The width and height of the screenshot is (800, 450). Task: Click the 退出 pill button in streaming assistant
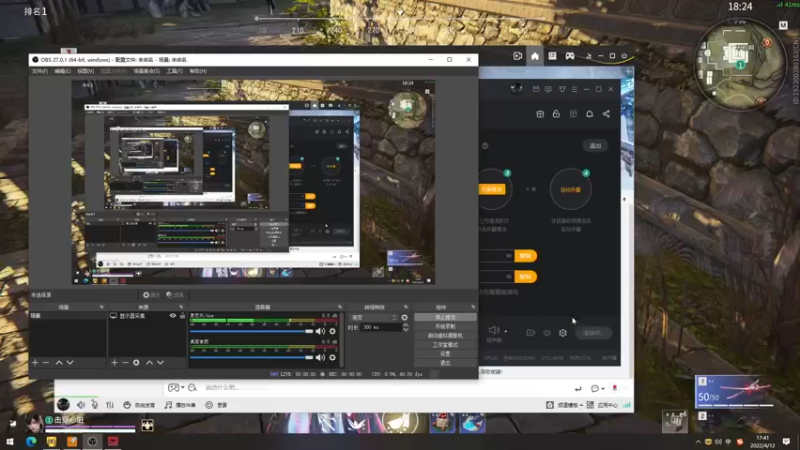point(595,146)
